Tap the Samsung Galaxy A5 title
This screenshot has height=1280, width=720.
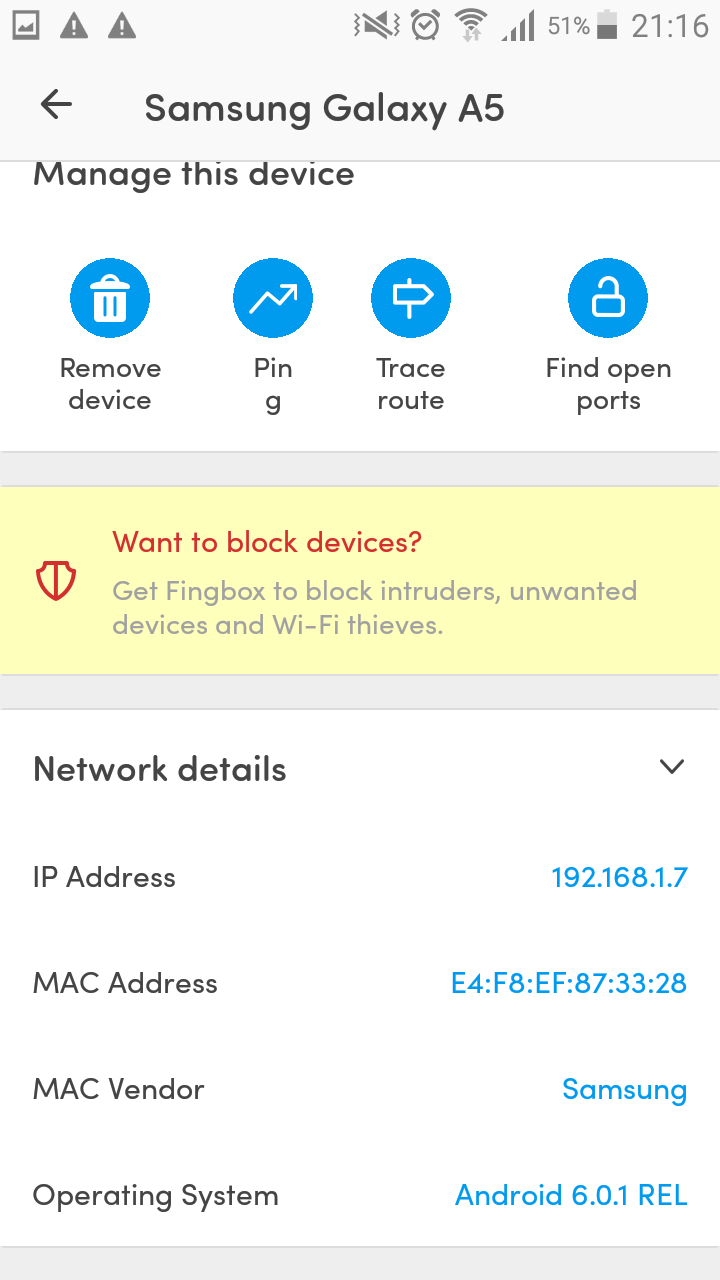(324, 107)
